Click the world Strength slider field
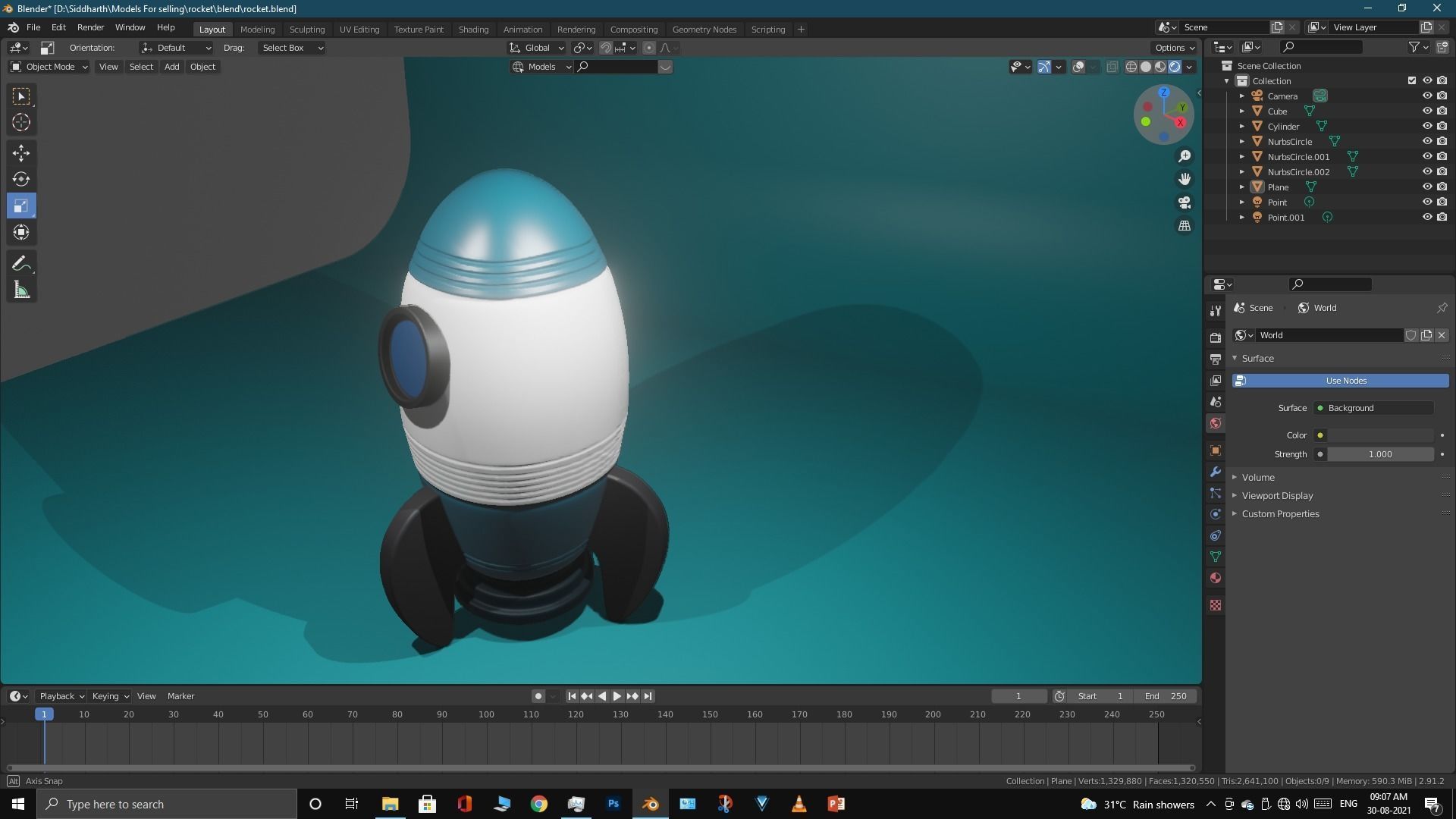1456x819 pixels. coord(1379,454)
